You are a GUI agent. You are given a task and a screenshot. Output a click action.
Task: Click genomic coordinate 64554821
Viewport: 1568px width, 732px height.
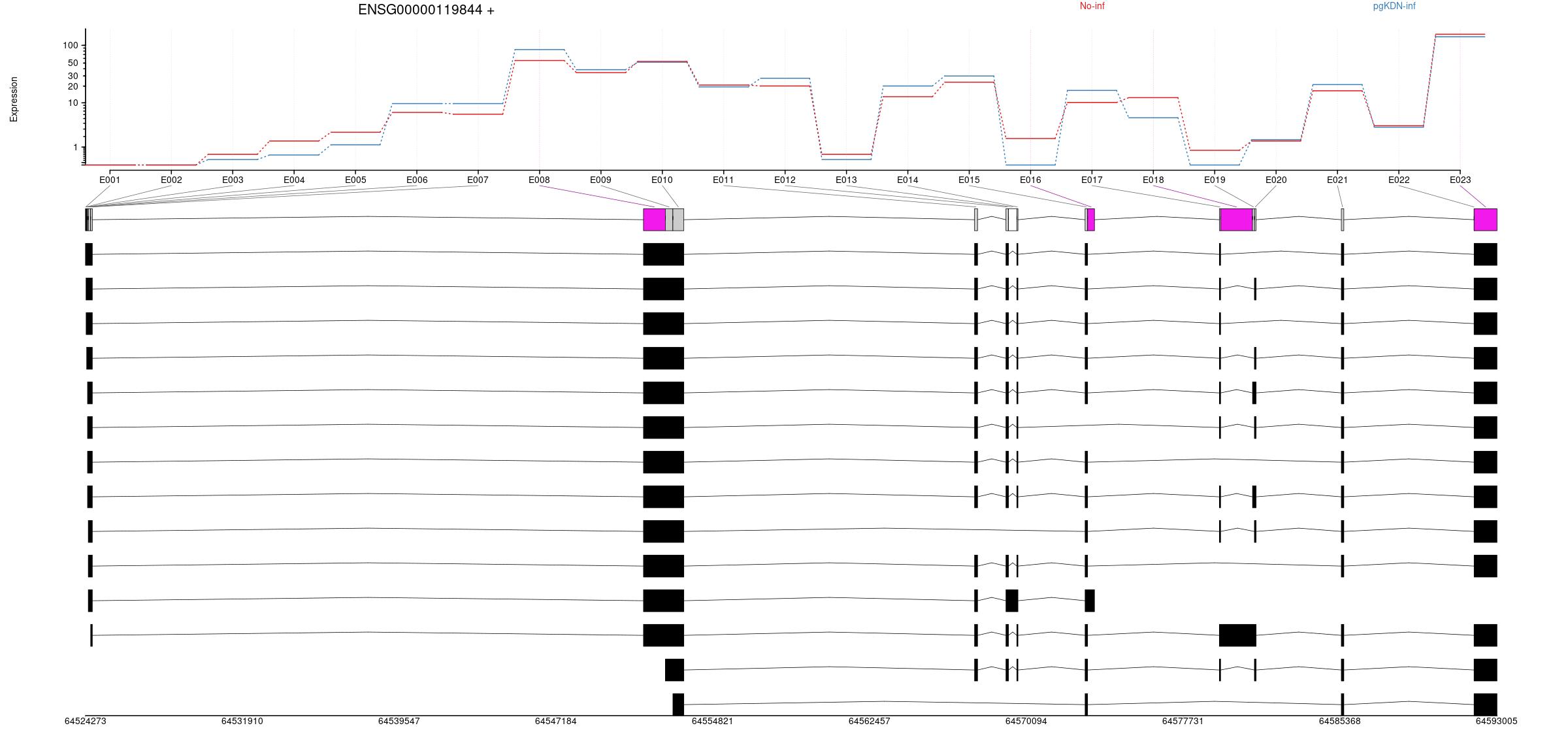(x=713, y=722)
